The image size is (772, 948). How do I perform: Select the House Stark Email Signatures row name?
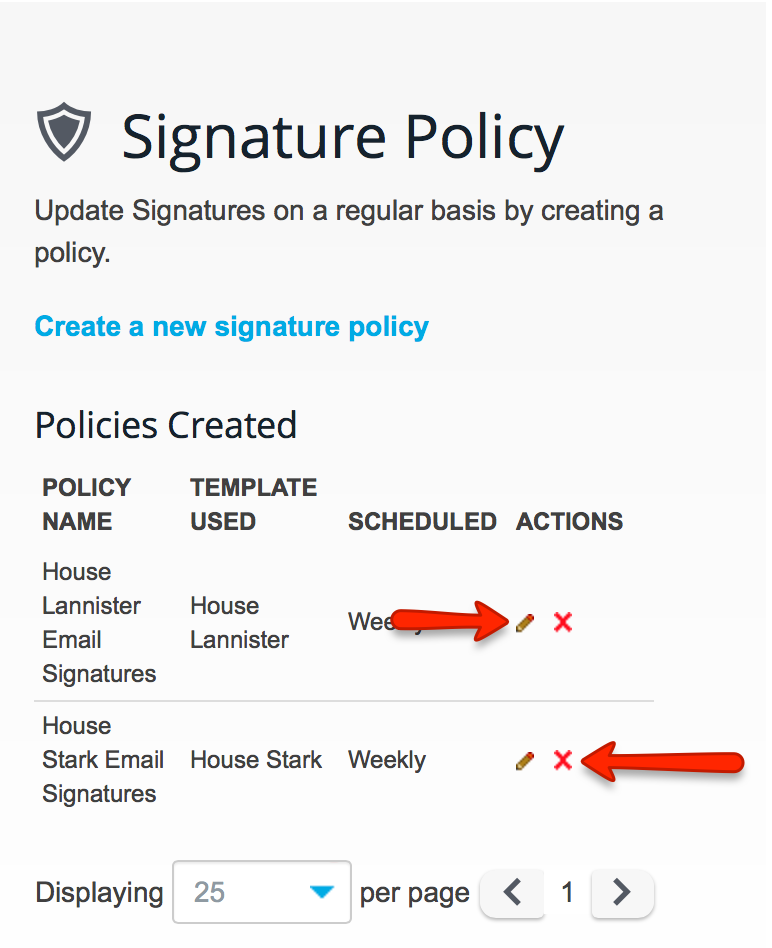click(103, 759)
